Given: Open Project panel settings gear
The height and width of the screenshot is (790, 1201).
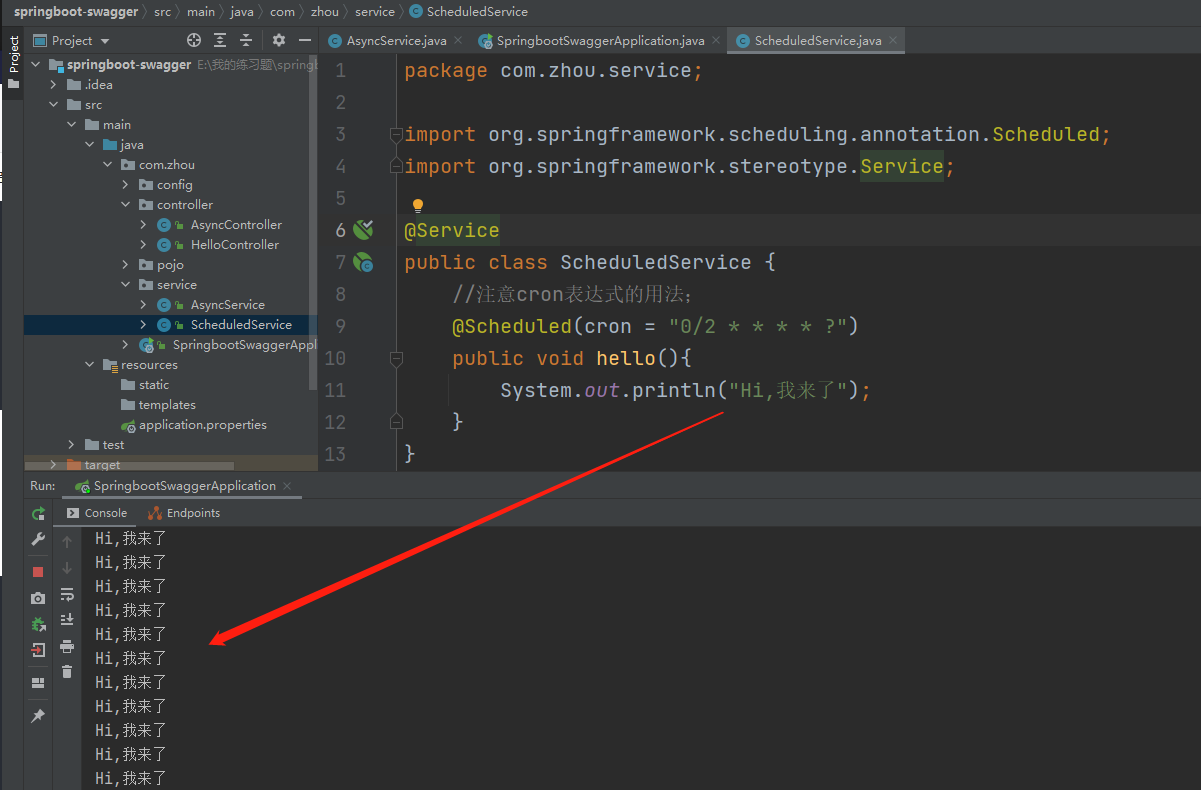Looking at the screenshot, I should click(x=279, y=40).
